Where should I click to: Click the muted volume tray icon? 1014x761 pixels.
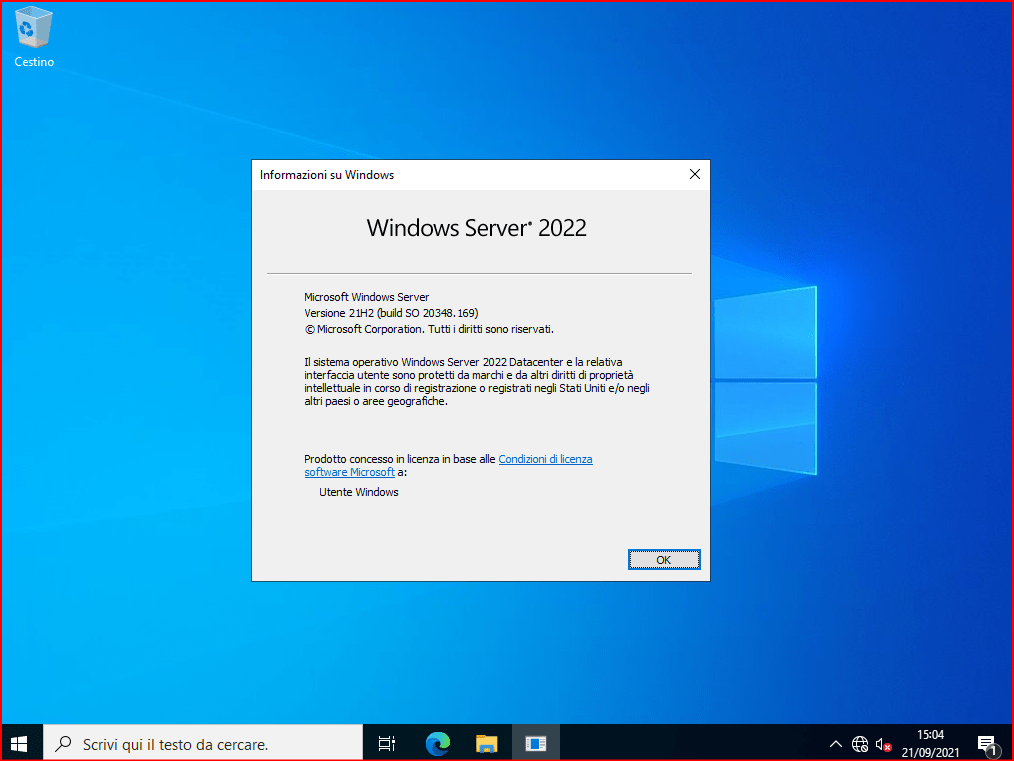point(883,744)
